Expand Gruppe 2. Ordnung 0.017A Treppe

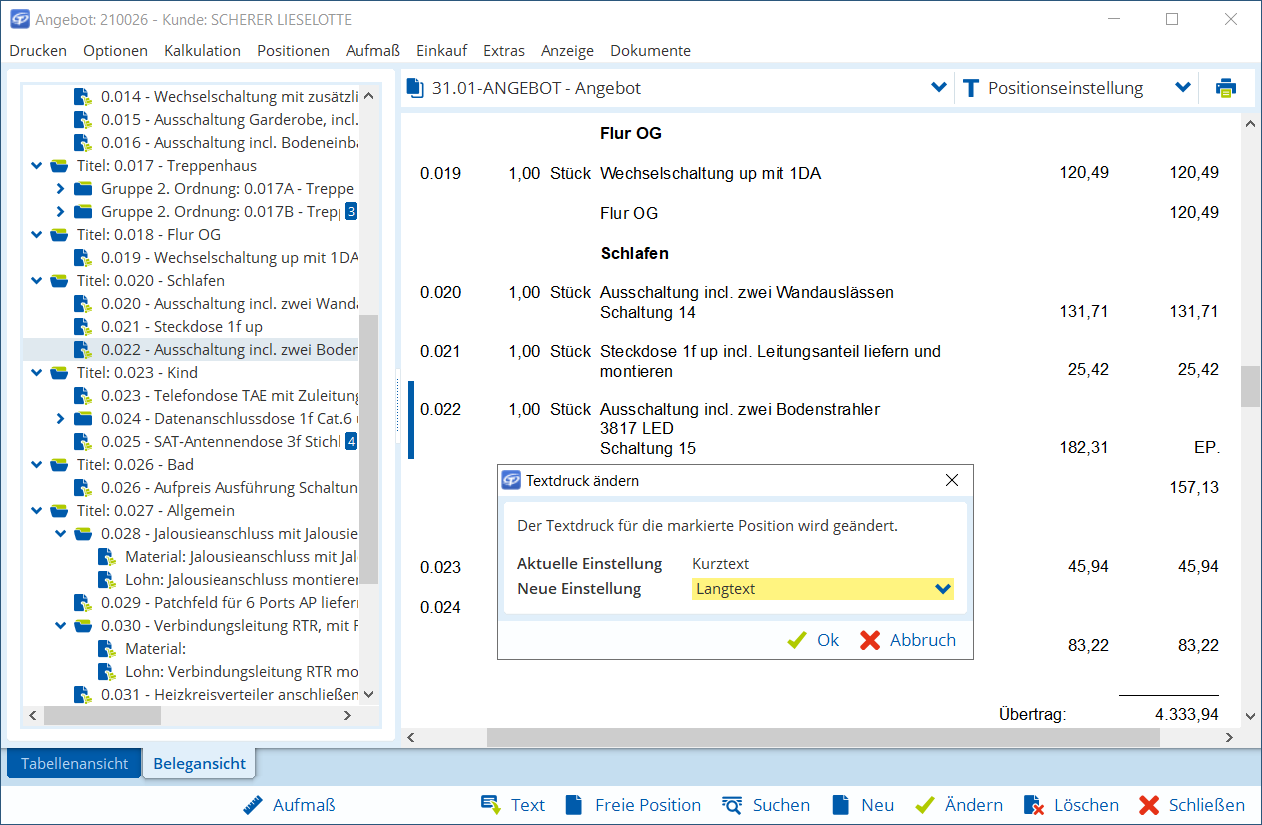60,188
